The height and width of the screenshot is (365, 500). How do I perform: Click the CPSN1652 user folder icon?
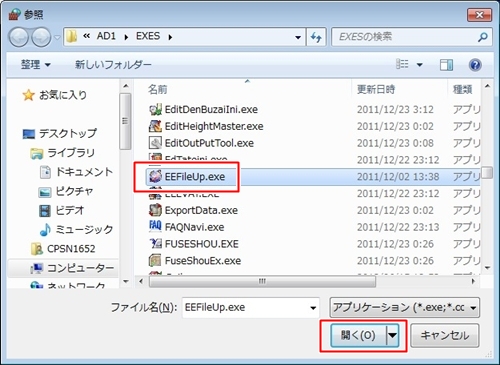(x=37, y=249)
